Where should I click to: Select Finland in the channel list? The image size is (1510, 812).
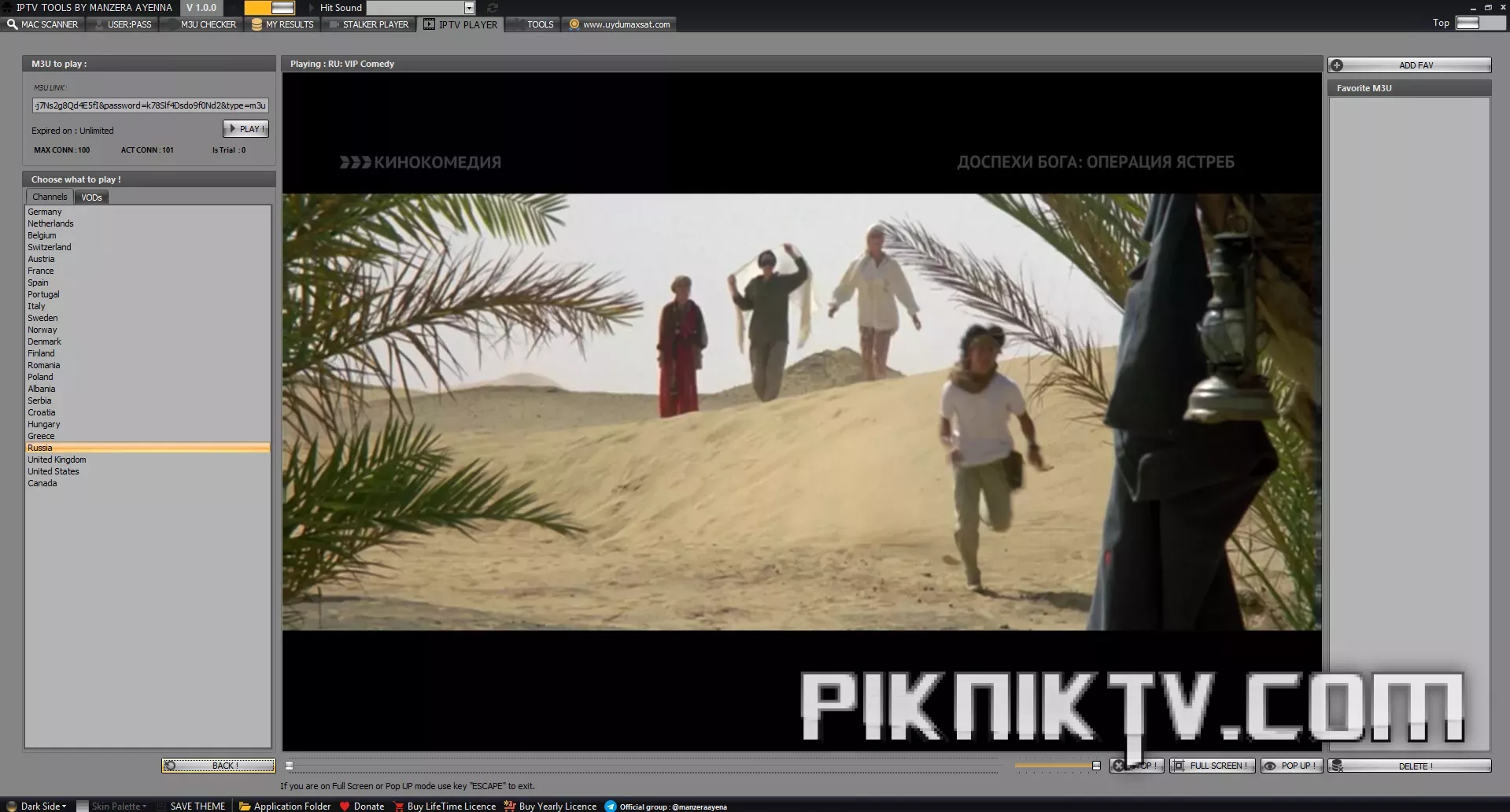148,353
